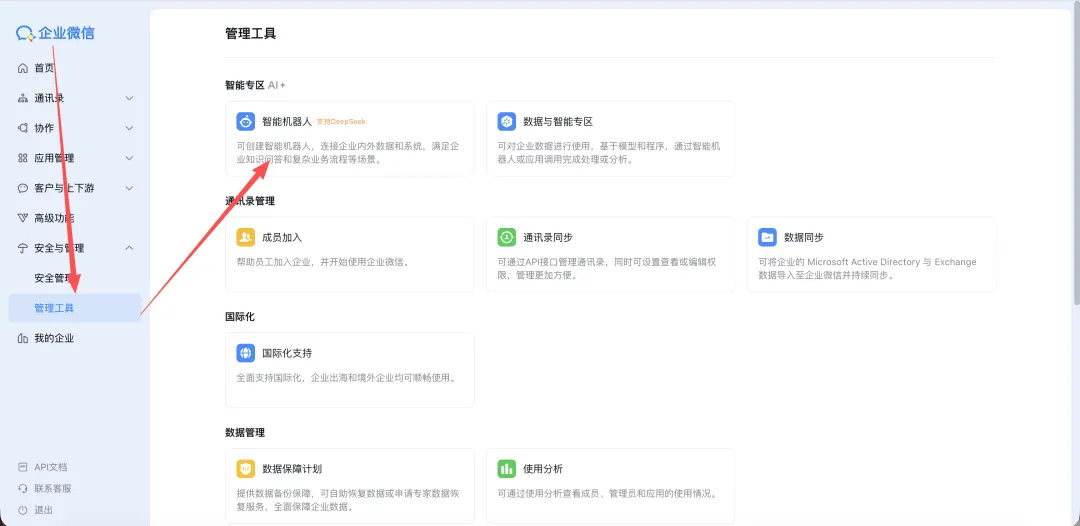Collapse the 安全与管理 chevron

pos(129,248)
